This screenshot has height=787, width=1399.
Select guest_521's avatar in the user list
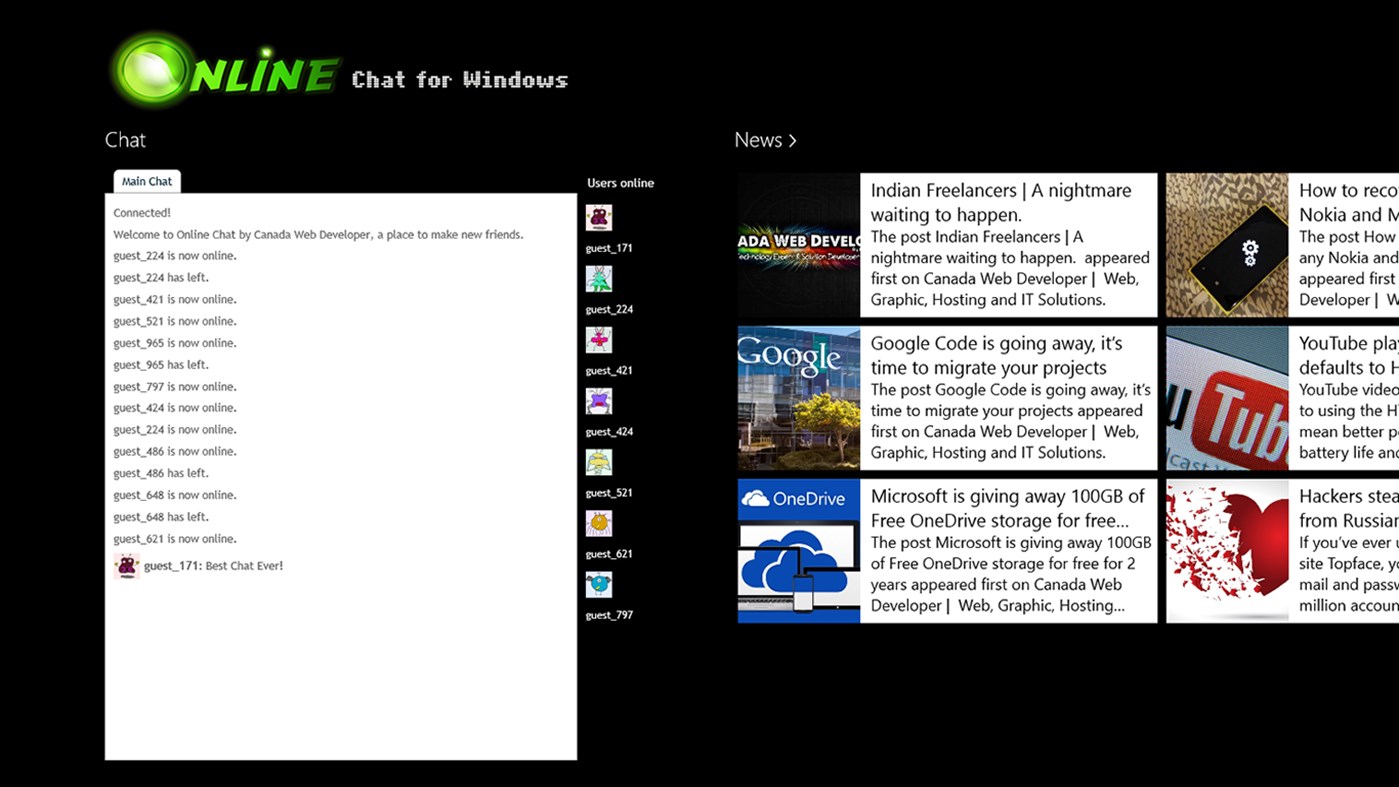(x=599, y=462)
